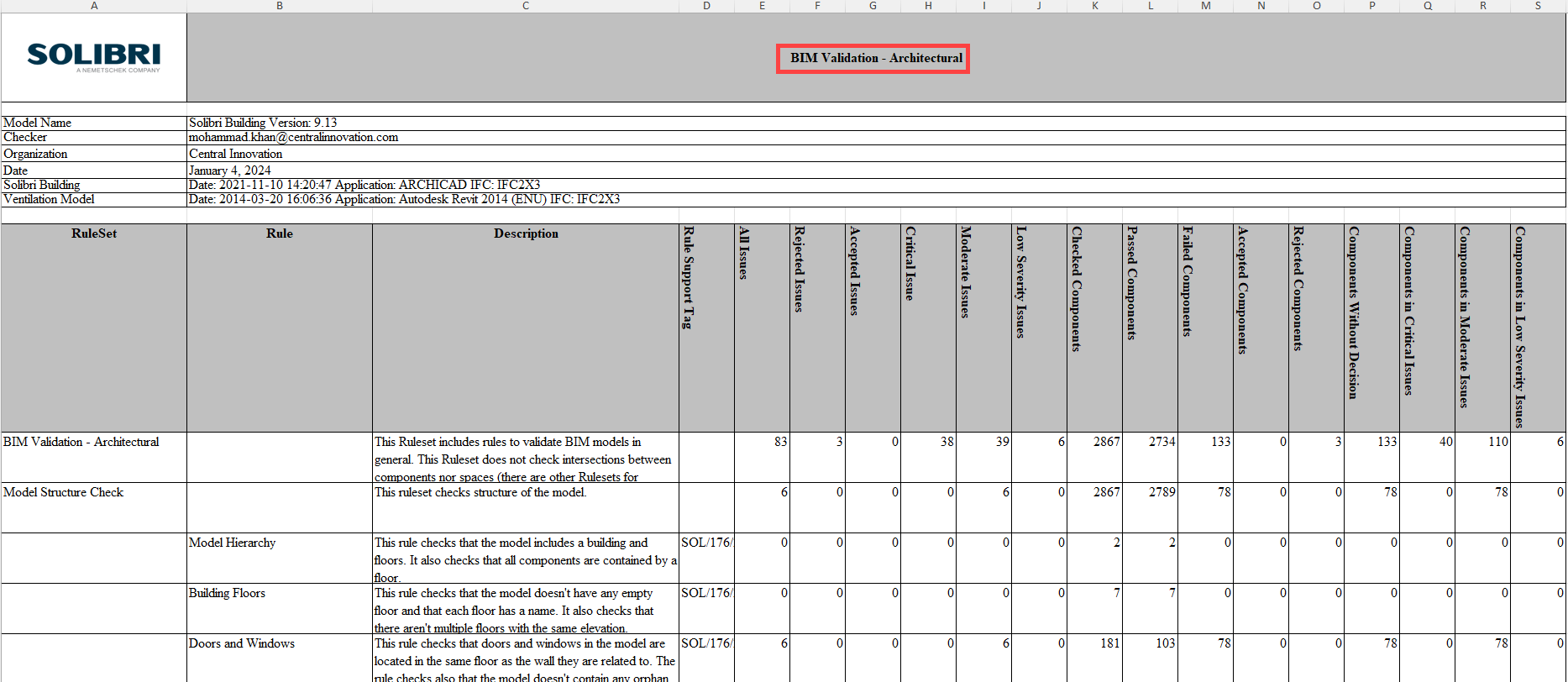The width and height of the screenshot is (1568, 682).
Task: Click the 'Rule' column heading cell
Action: (280, 328)
